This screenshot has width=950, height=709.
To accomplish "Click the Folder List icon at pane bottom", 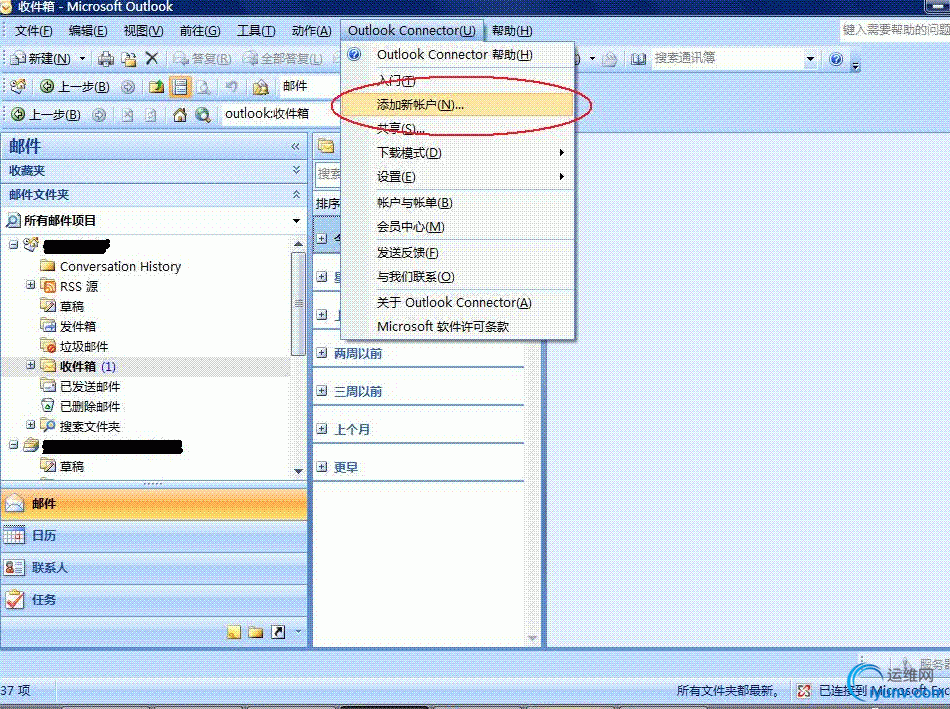I will coord(256,632).
